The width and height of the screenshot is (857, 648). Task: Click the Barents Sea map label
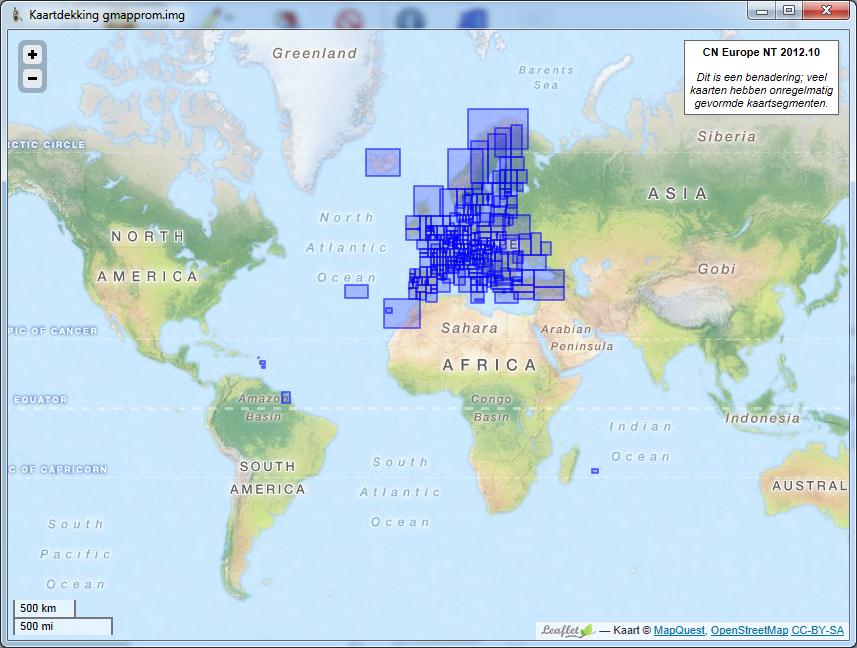[547, 78]
